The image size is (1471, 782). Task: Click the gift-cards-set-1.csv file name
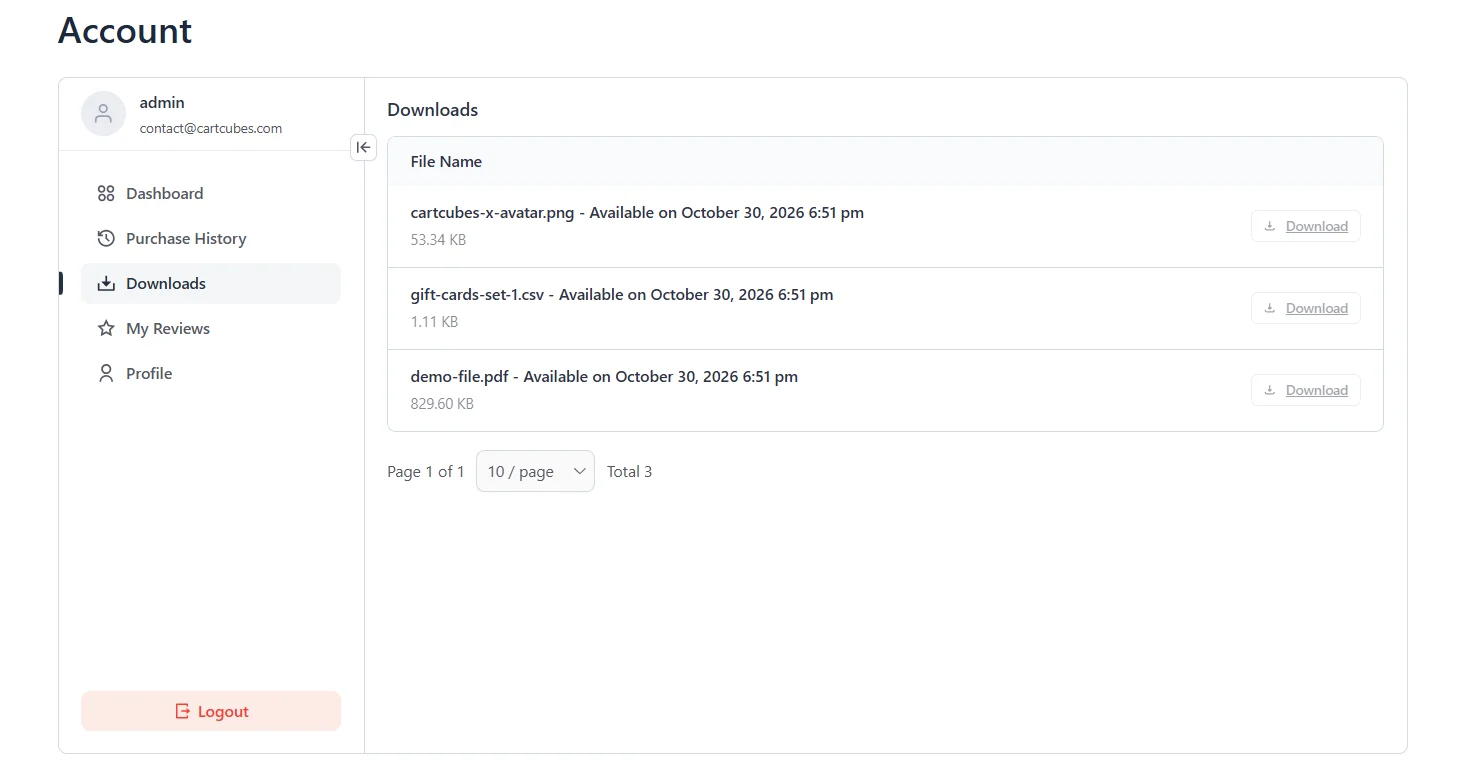pos(478,295)
